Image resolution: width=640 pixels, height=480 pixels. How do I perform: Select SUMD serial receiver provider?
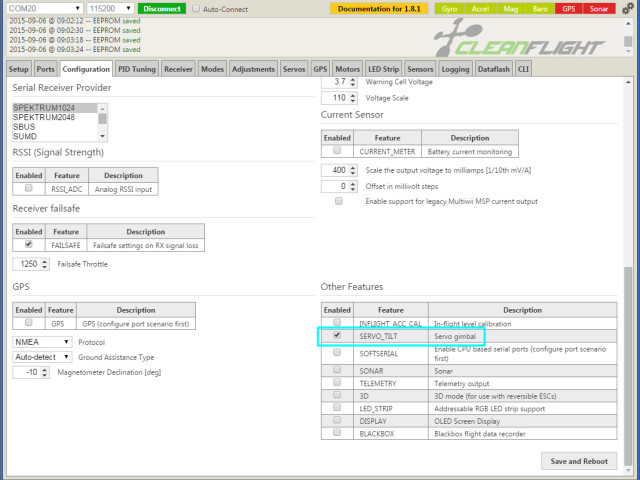[55, 136]
